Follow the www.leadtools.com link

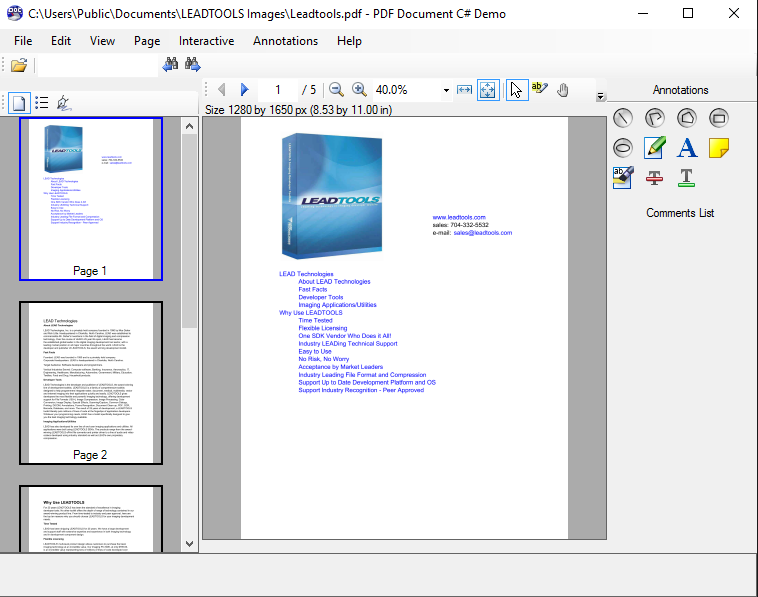click(459, 218)
